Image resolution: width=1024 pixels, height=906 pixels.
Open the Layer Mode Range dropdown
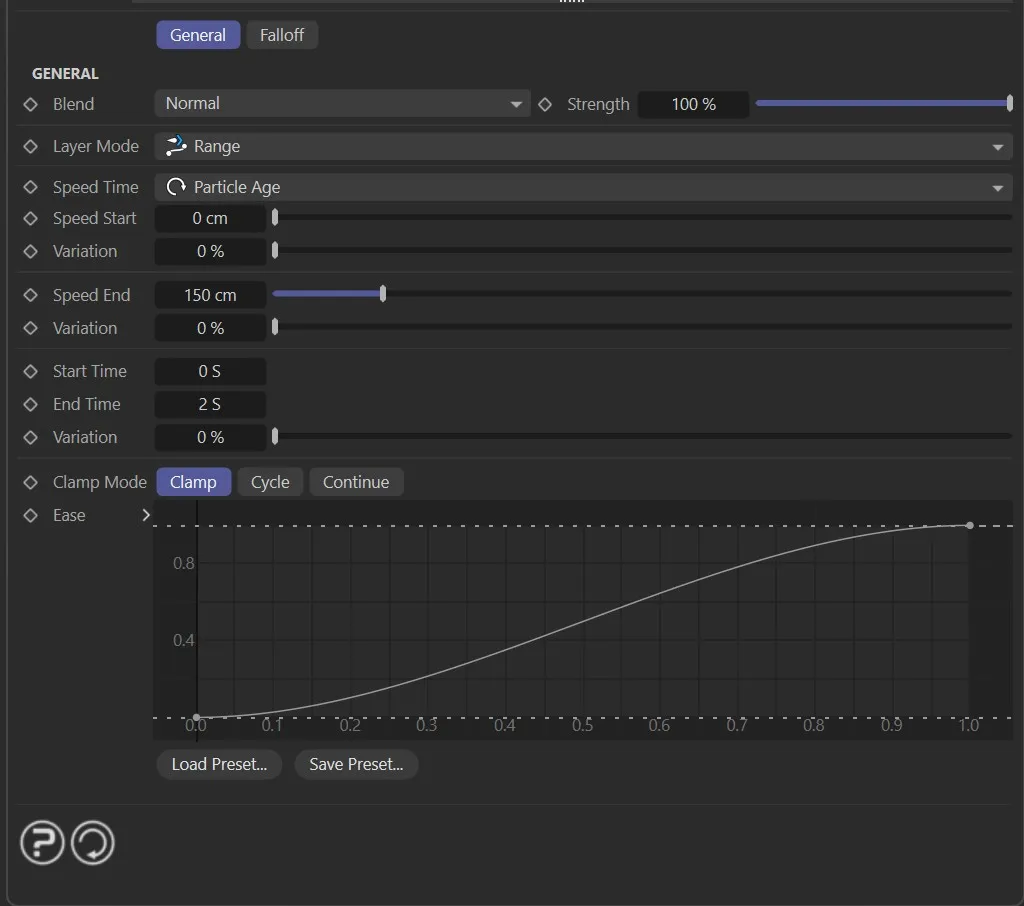pyautogui.click(x=583, y=146)
